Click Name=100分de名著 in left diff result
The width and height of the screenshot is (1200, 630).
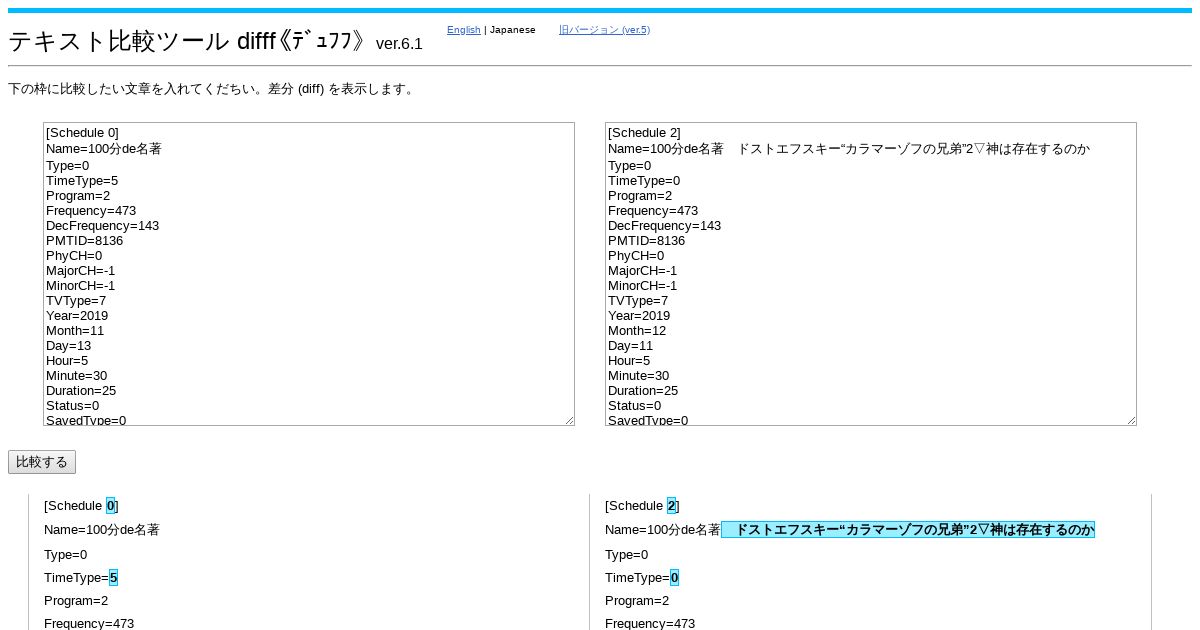(102, 530)
